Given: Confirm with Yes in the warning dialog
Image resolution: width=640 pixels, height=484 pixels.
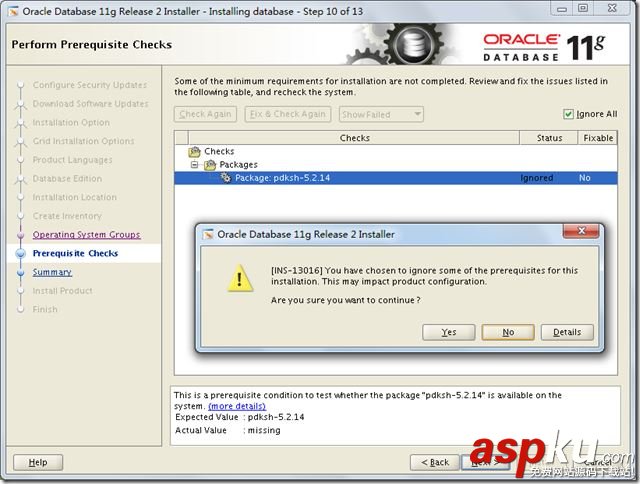Looking at the screenshot, I should pyautogui.click(x=449, y=332).
